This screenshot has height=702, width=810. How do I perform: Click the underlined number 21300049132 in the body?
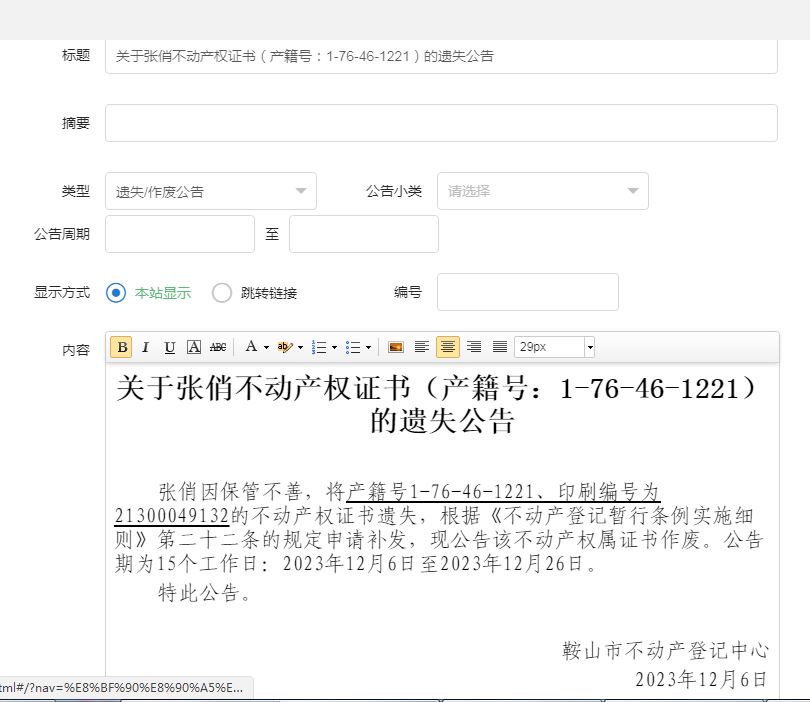tap(172, 516)
